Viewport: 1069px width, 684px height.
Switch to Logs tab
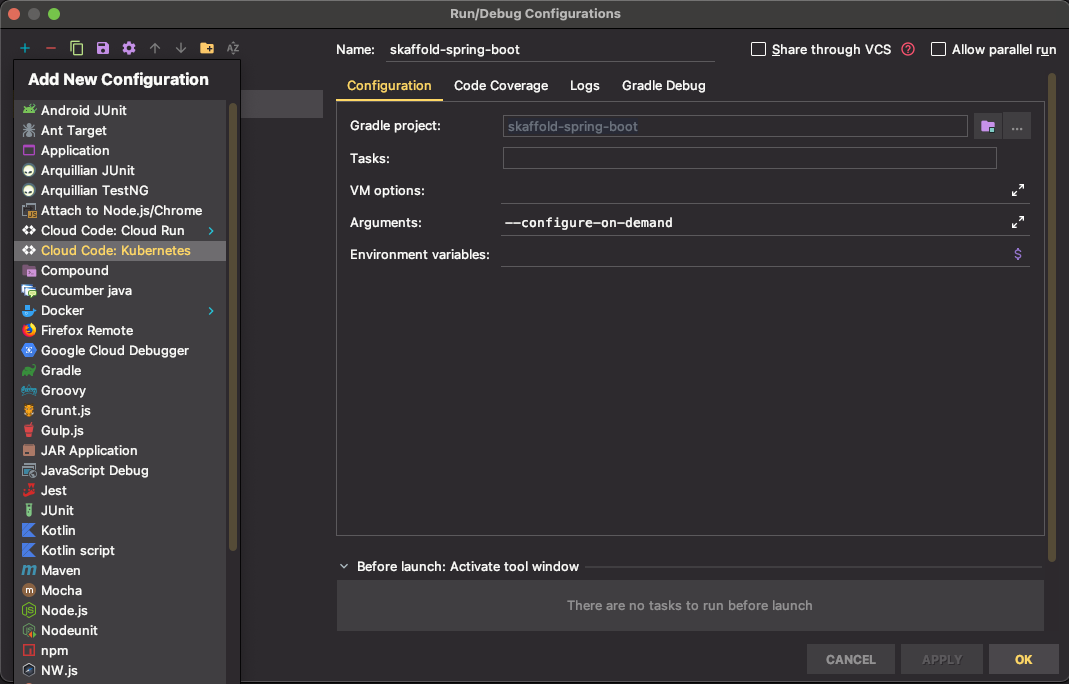tap(584, 86)
